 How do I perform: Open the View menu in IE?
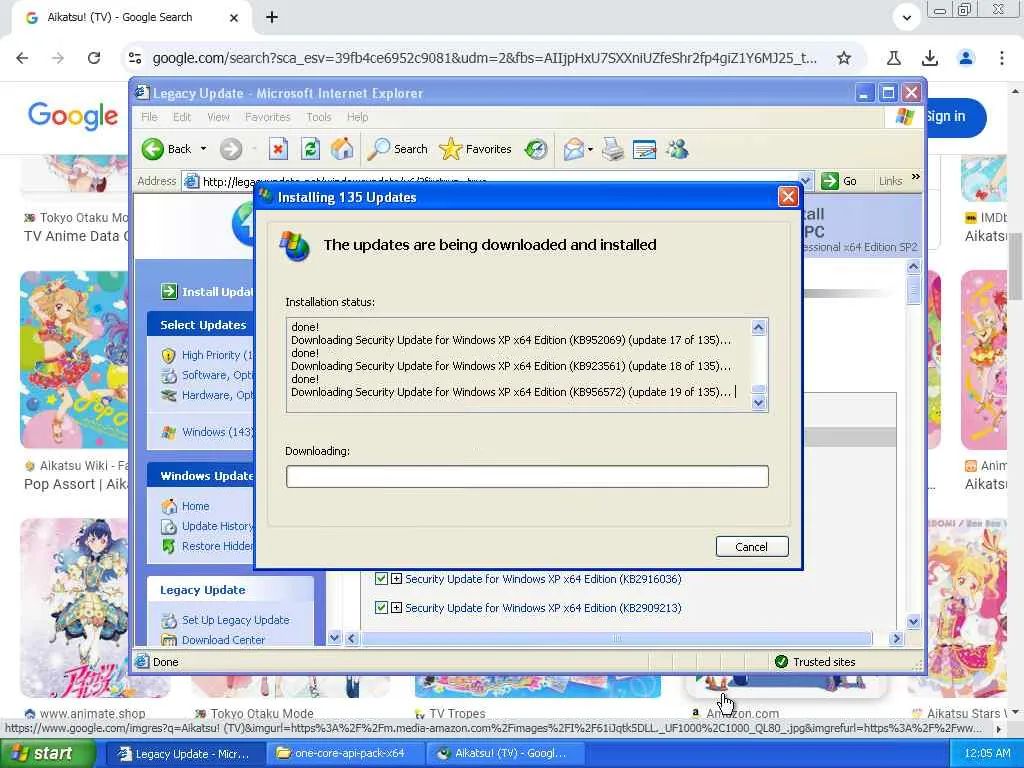point(218,117)
